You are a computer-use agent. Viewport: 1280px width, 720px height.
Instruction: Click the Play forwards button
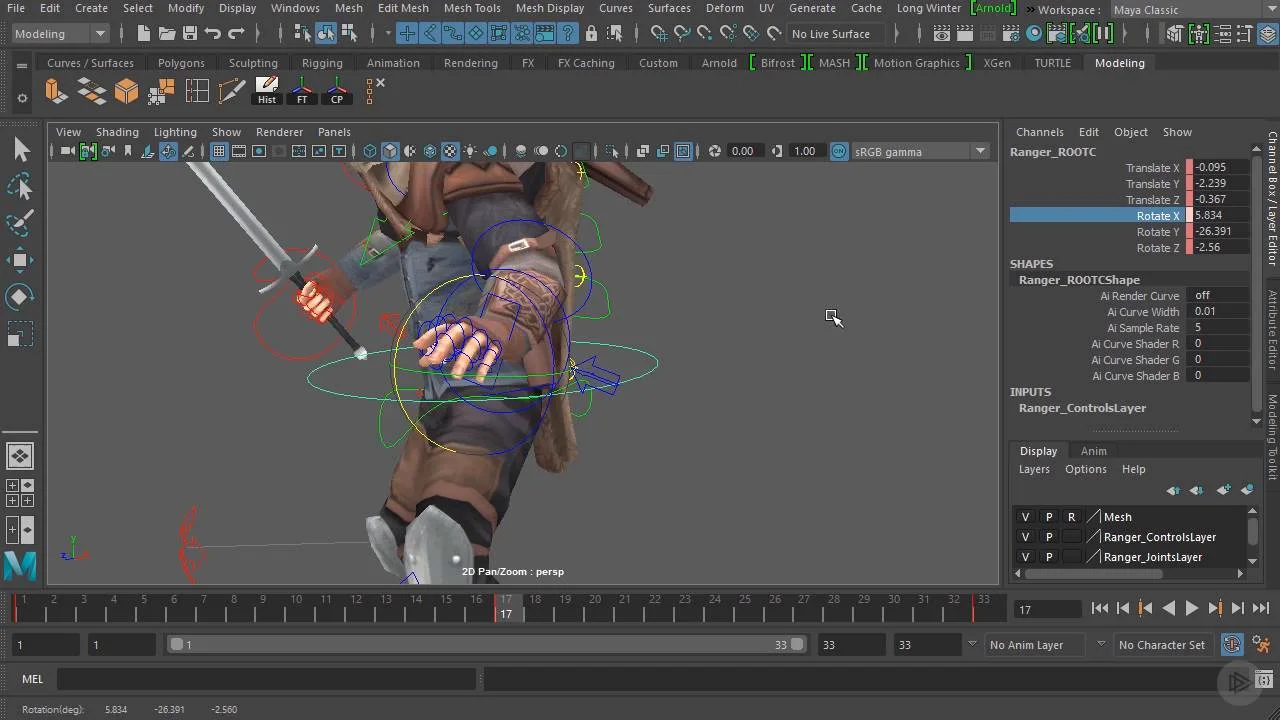tap(1192, 608)
